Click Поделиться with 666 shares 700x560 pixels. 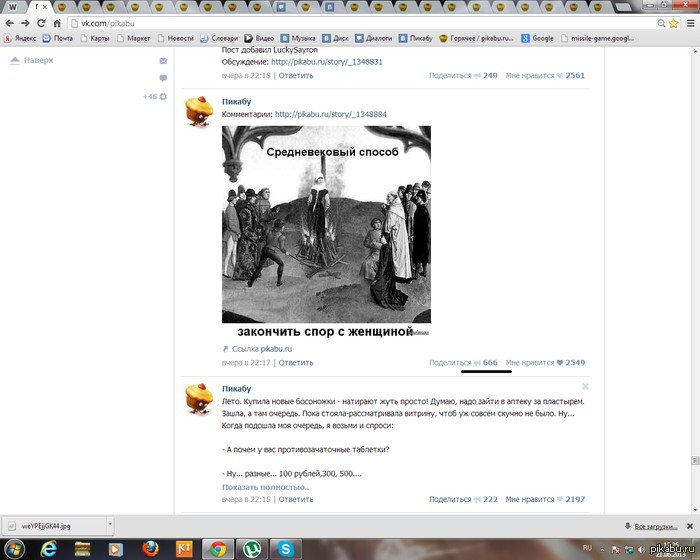point(463,363)
